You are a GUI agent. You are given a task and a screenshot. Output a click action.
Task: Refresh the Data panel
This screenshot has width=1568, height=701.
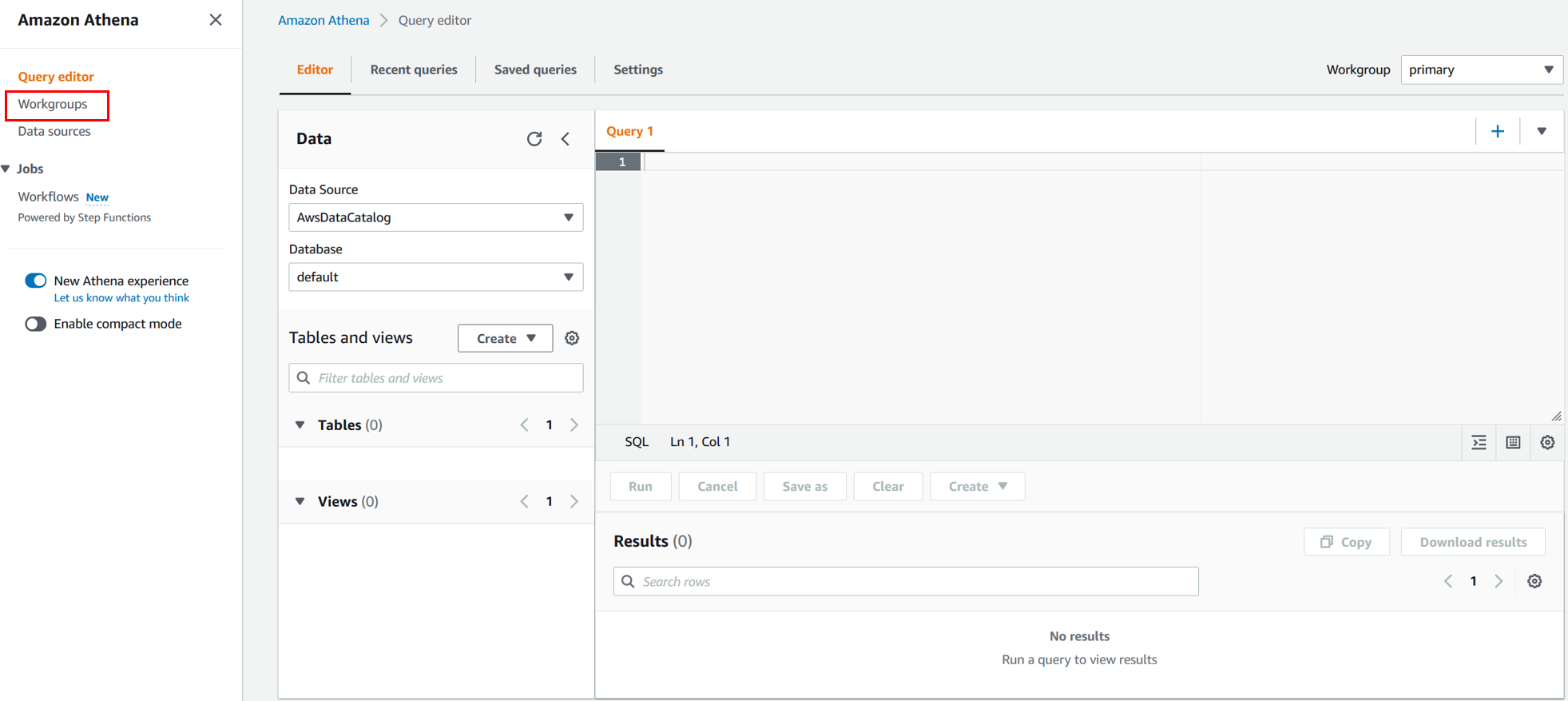click(534, 139)
